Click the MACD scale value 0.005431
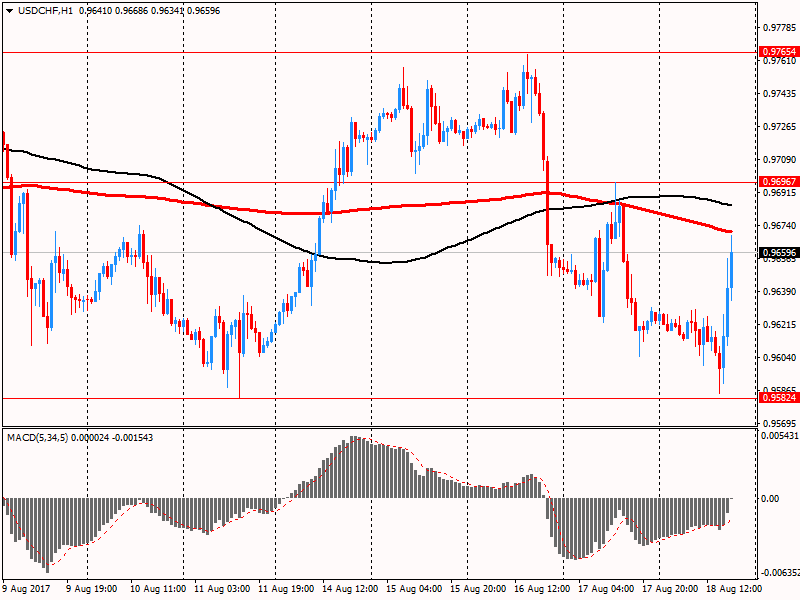800x600 pixels. pyautogui.click(x=780, y=436)
